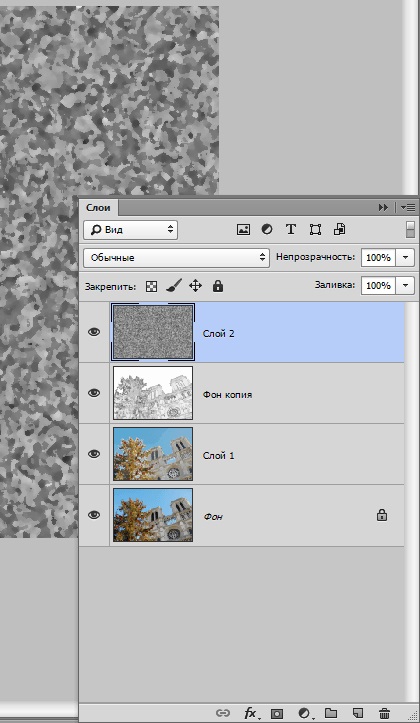Open the Layers panel options menu

coord(408,207)
